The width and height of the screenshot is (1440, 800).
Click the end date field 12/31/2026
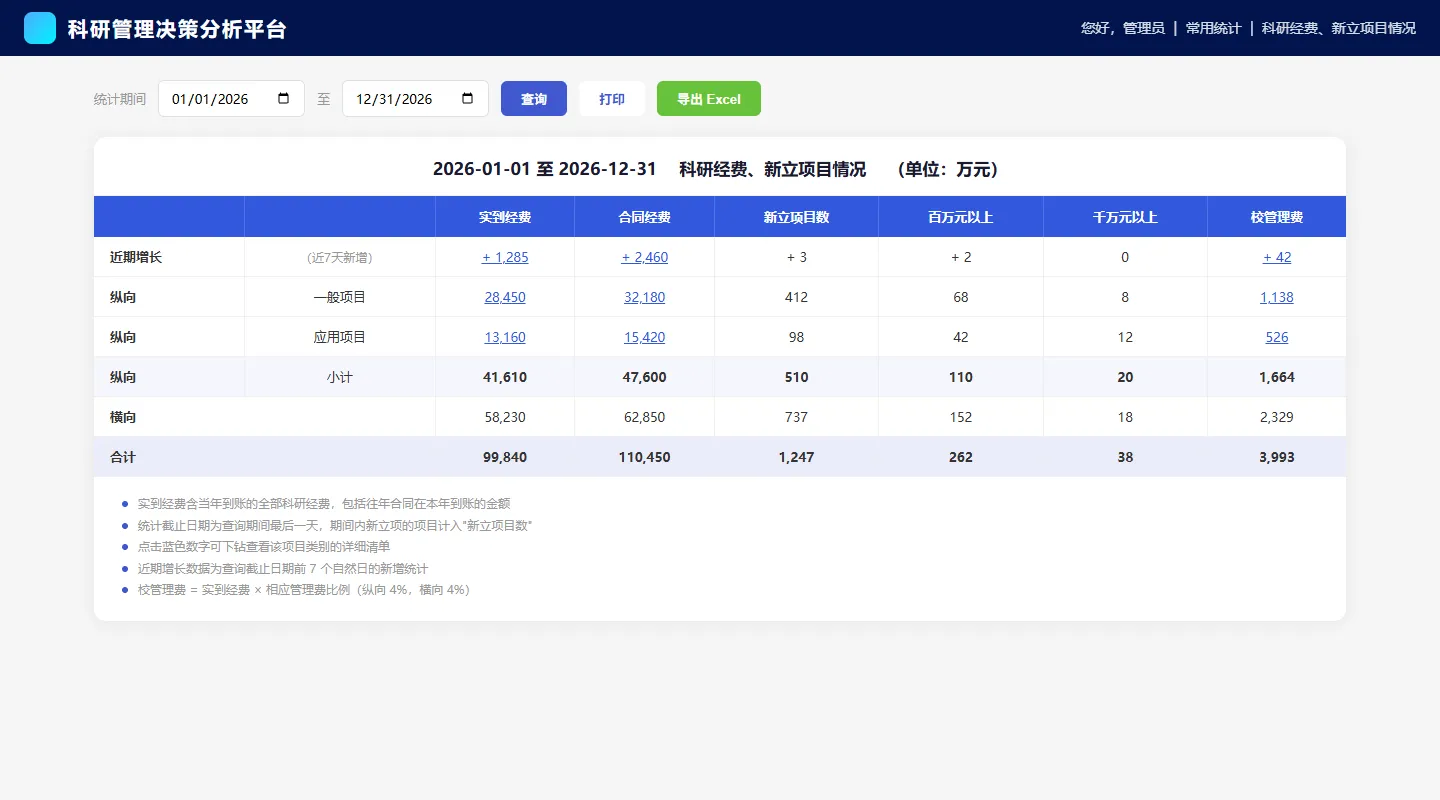(x=415, y=99)
